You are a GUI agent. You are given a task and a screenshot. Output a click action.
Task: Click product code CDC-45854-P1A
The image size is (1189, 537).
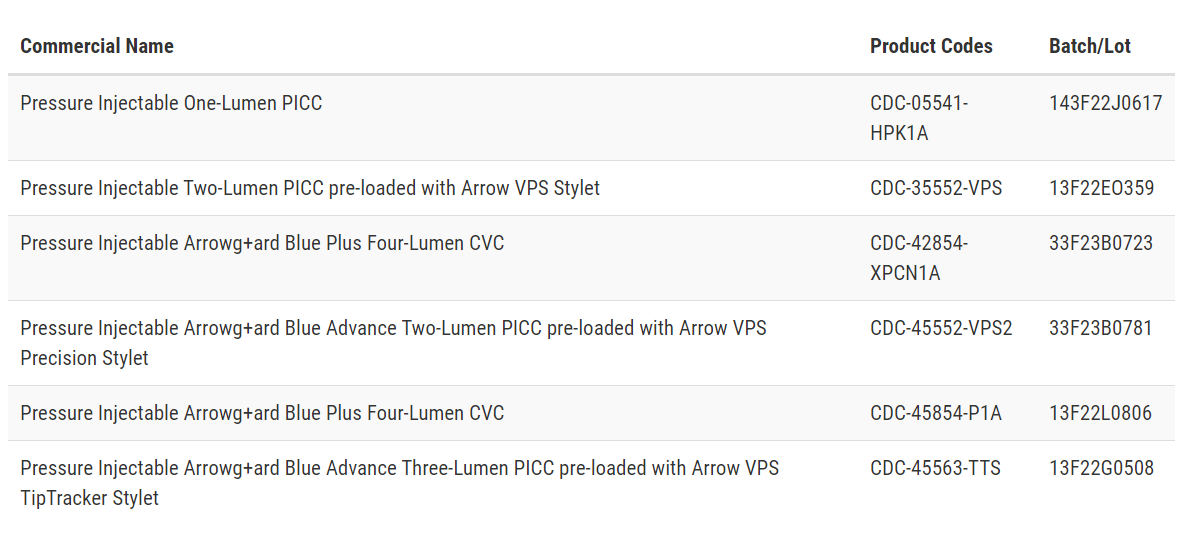936,413
